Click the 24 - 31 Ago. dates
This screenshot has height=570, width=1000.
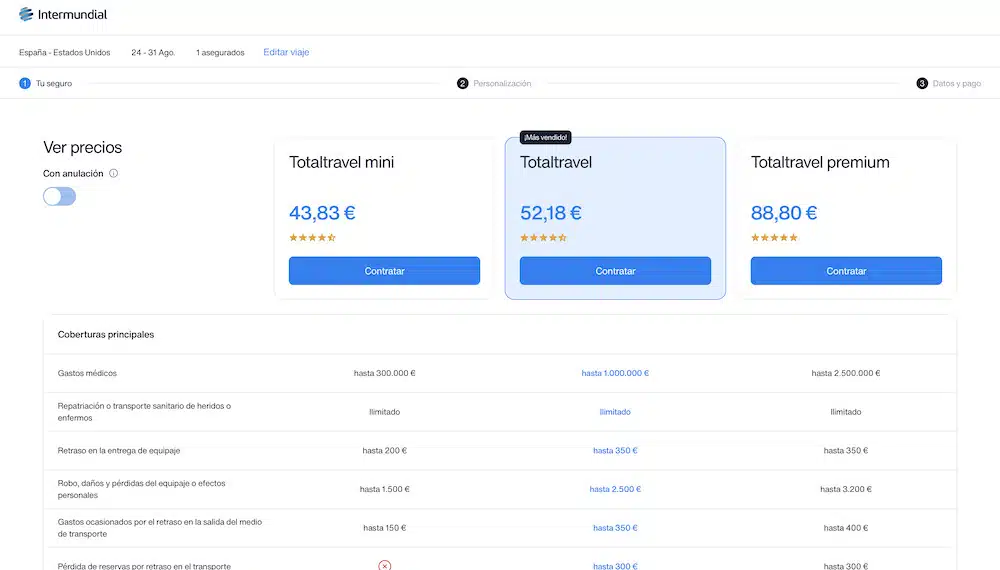(x=153, y=52)
